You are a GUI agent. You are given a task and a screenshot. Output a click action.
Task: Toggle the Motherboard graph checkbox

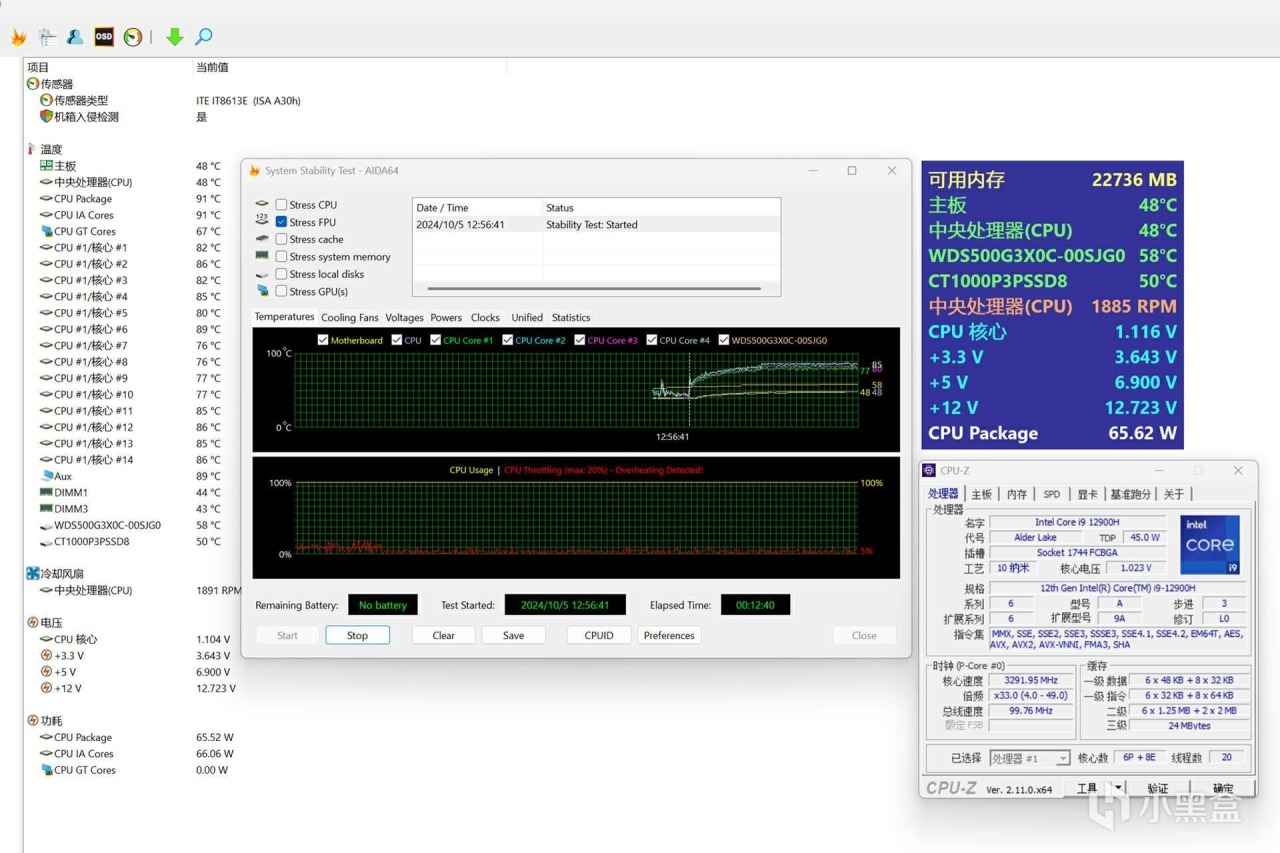[x=323, y=340]
